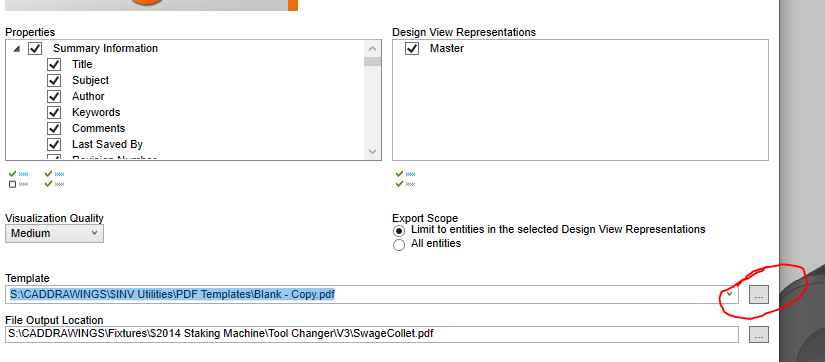The height and width of the screenshot is (362, 825).
Task: Click the Properties list scrollbar thumb
Action: click(373, 62)
